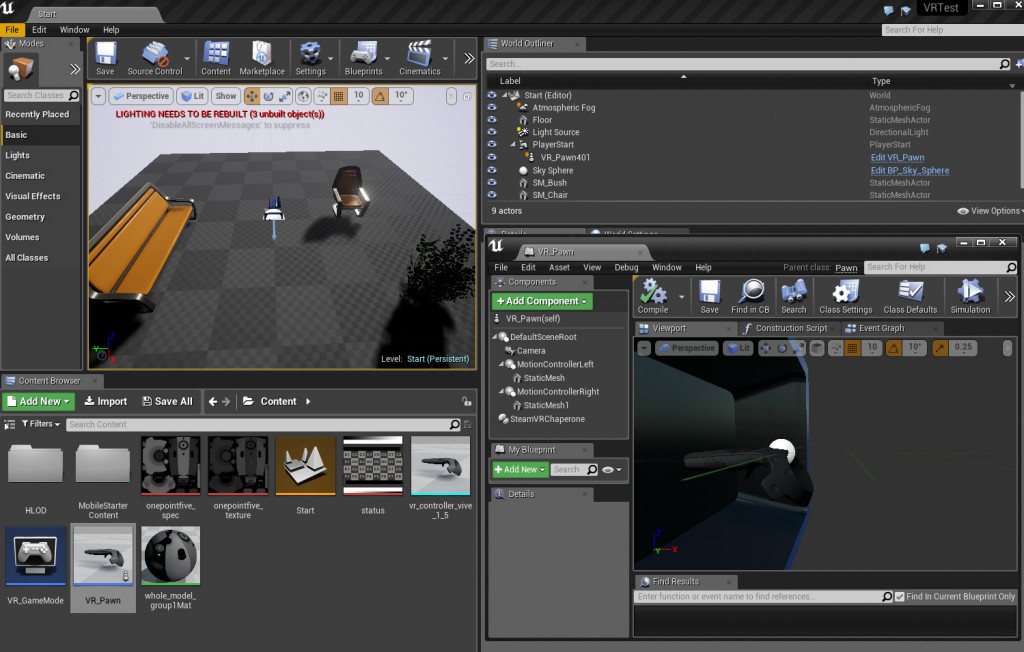Click Show button in level viewport
Viewport: 1024px width, 652px height.
(226, 96)
